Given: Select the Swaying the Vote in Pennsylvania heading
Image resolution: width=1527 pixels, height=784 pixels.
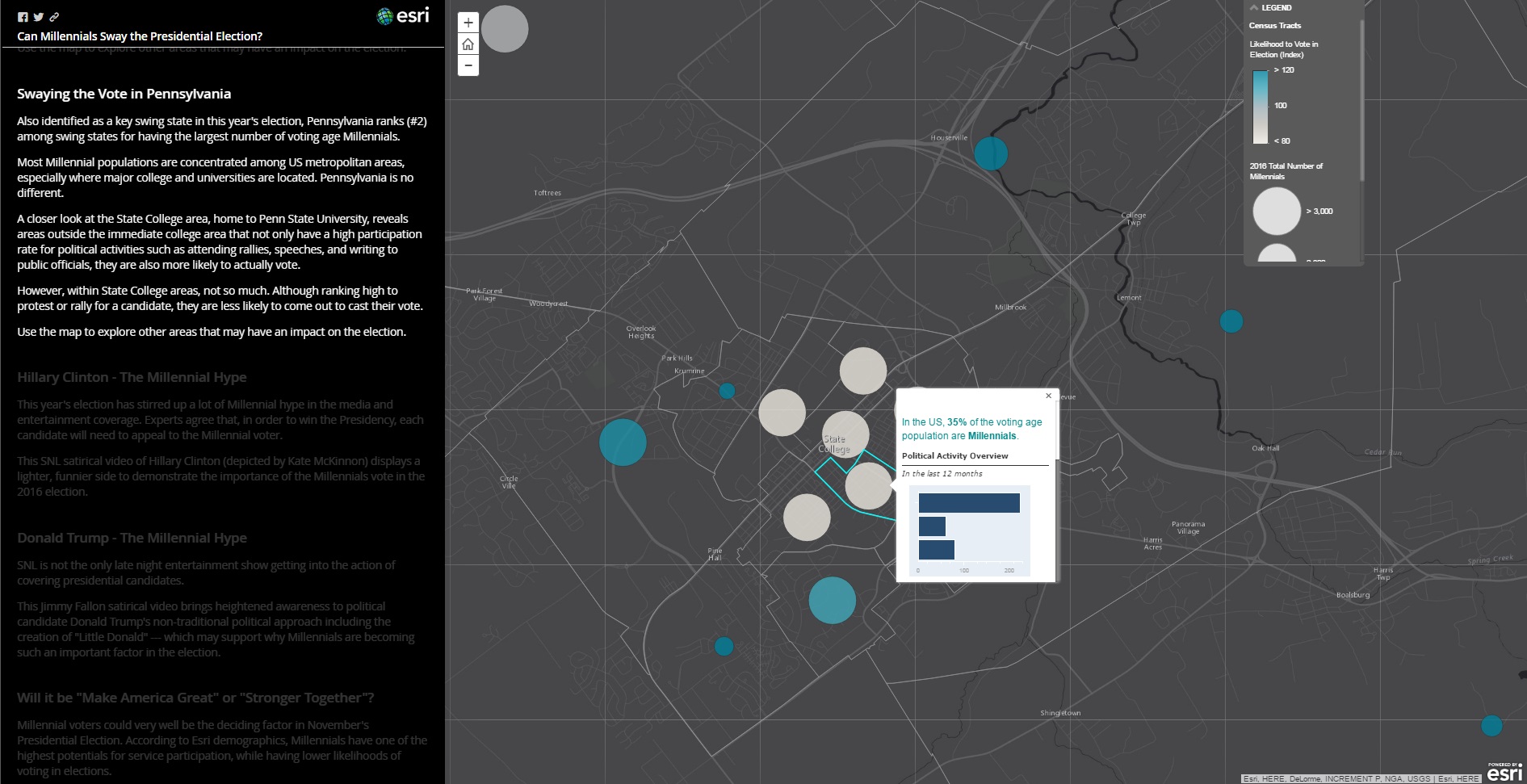Looking at the screenshot, I should coord(124,94).
